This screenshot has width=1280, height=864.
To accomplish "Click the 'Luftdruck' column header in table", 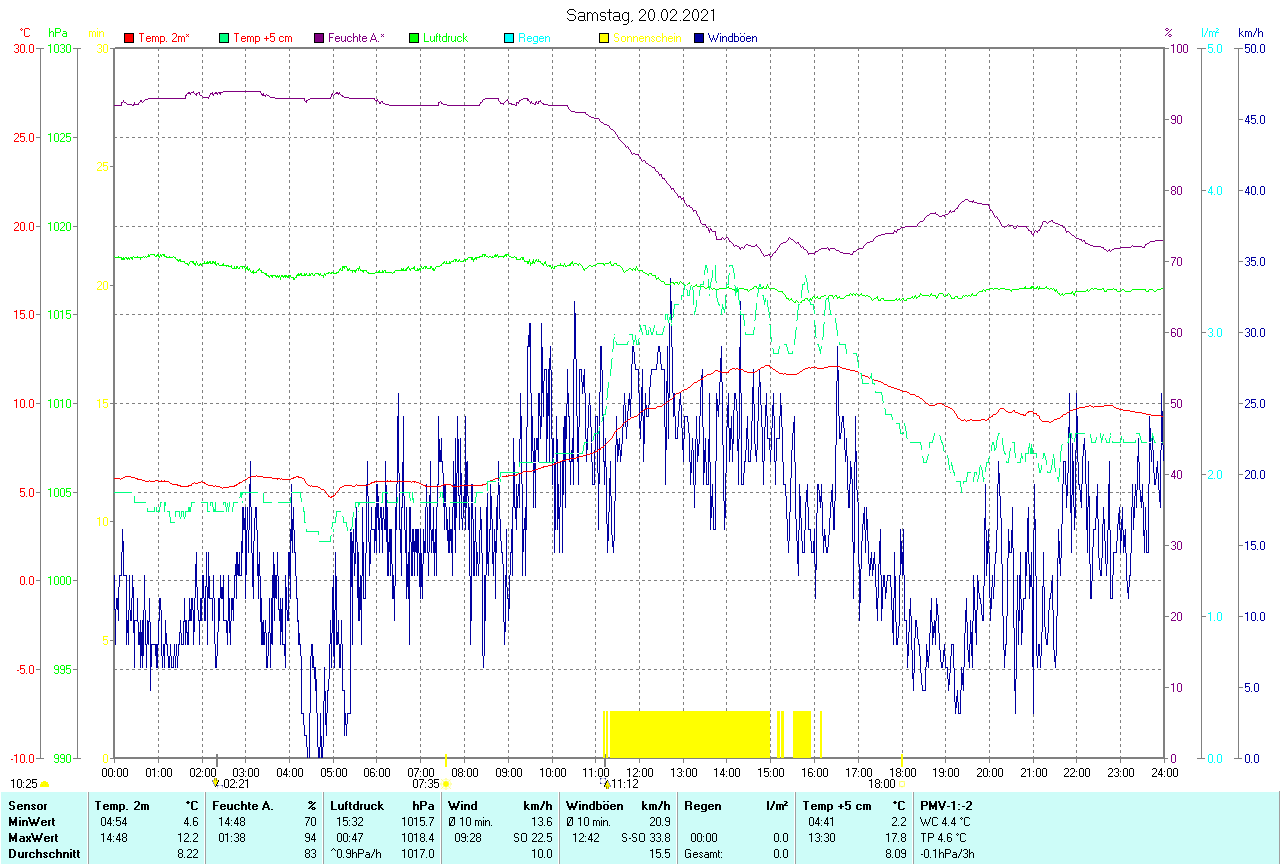I will (x=358, y=806).
